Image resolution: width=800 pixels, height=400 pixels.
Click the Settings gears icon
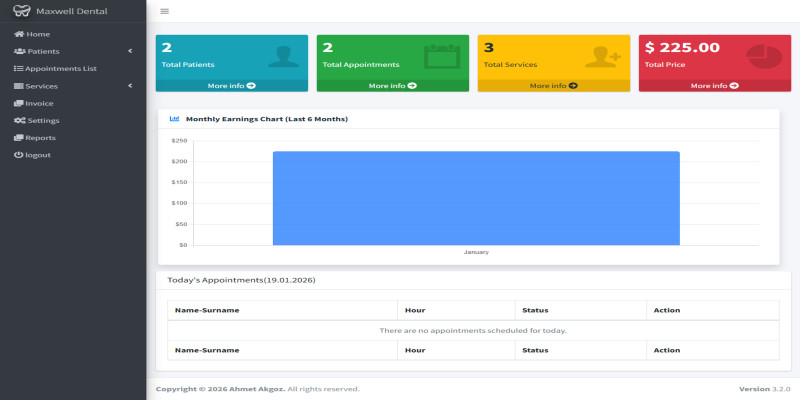pyautogui.click(x=19, y=120)
